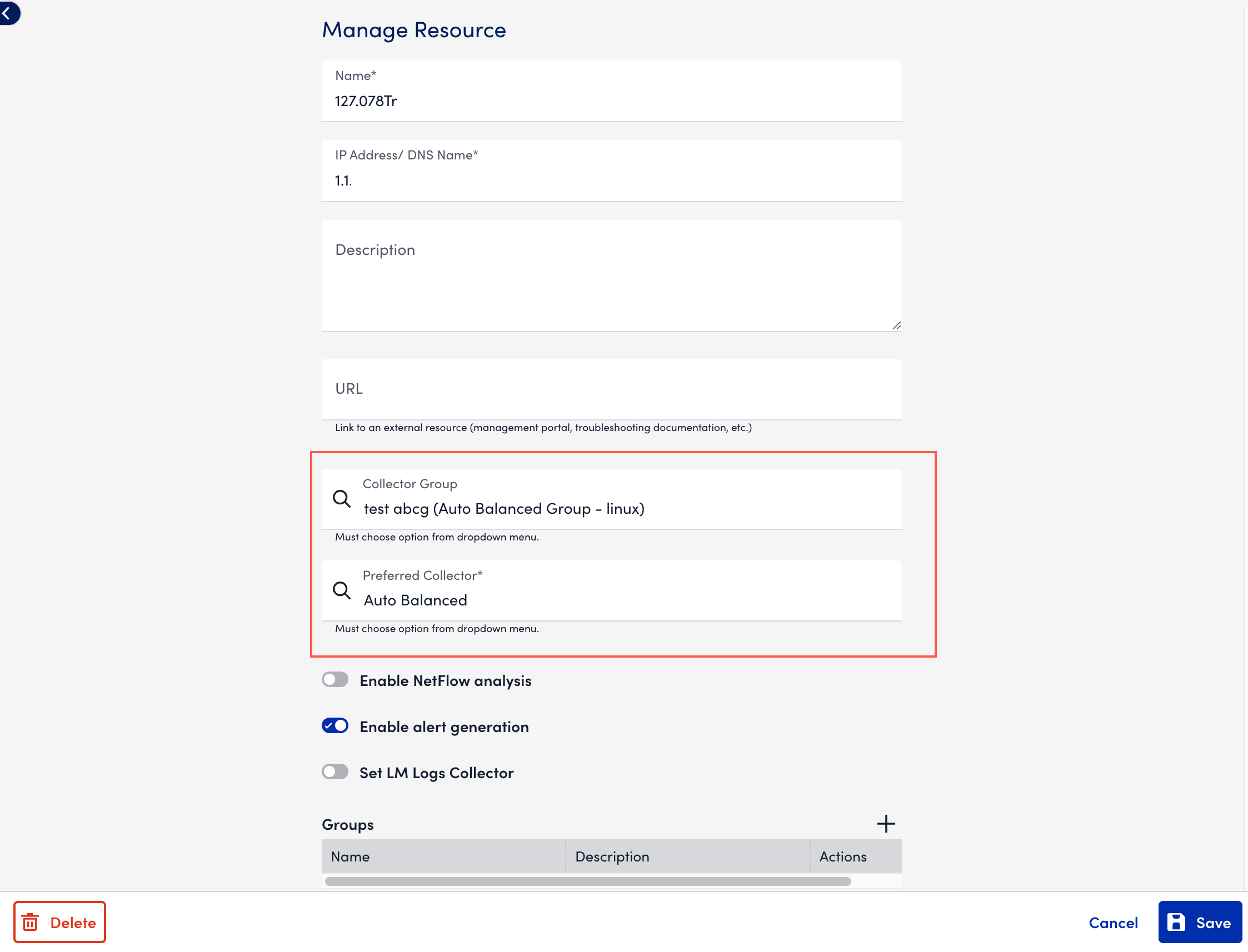Click the URL helper text about external resource
Screen dimensions: 1248x952
(543, 428)
